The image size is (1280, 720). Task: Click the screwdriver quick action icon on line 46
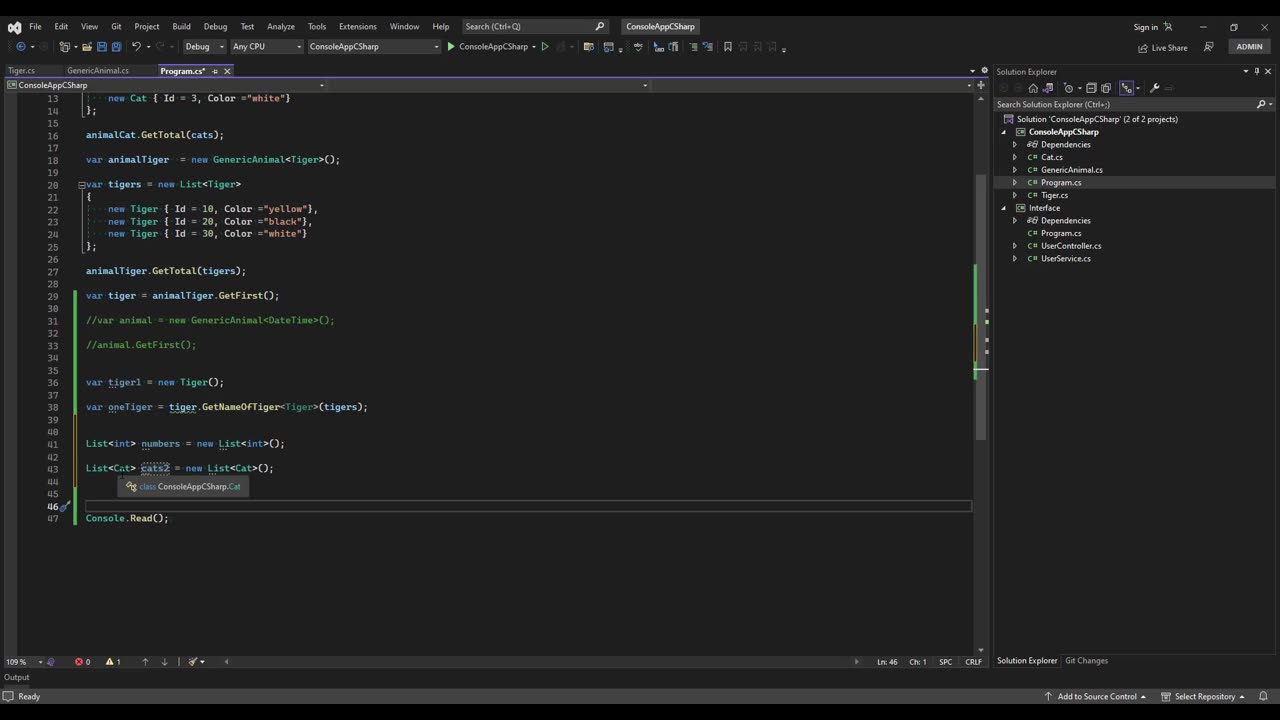[x=63, y=506]
